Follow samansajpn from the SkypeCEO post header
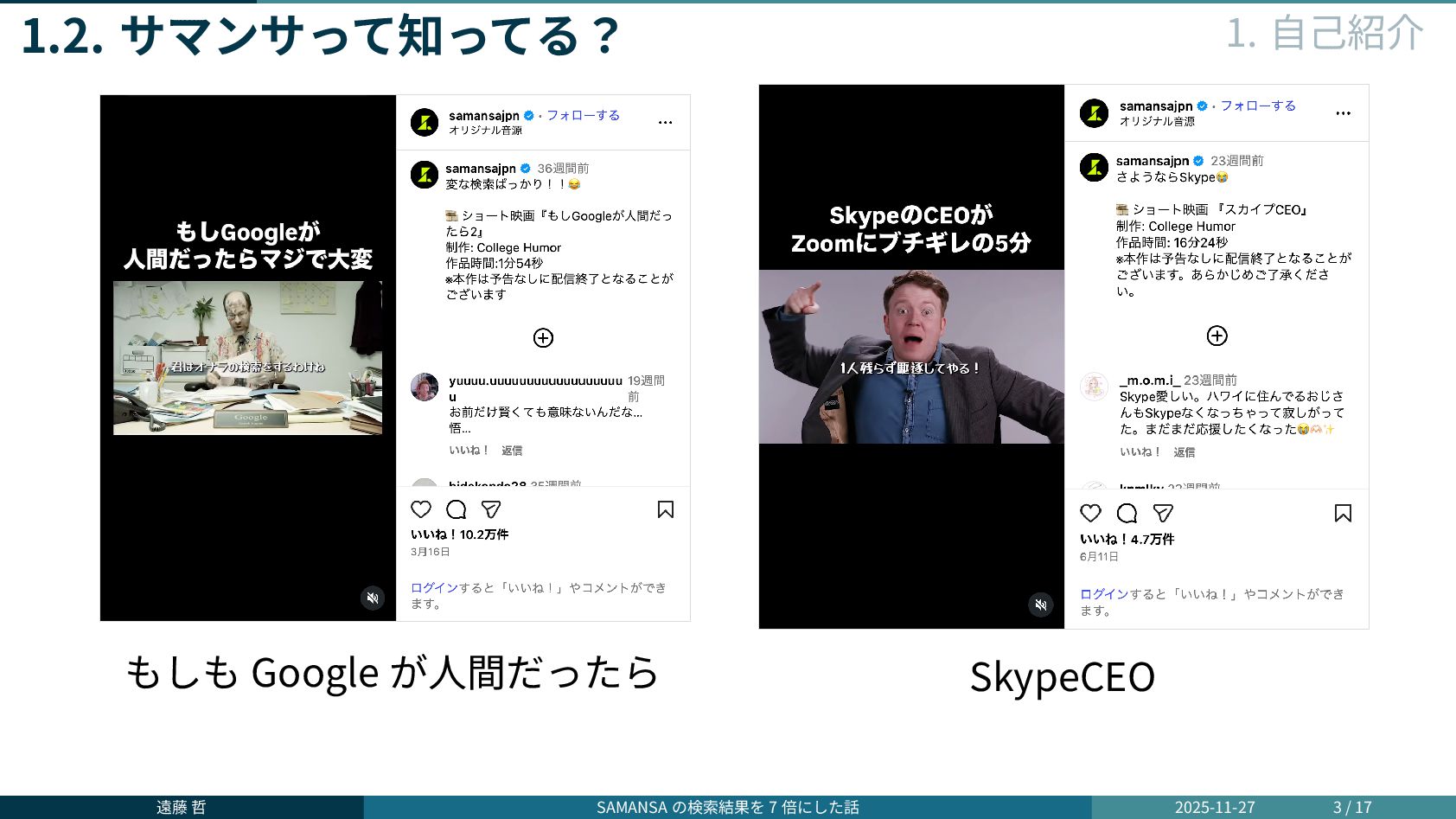 (1258, 106)
